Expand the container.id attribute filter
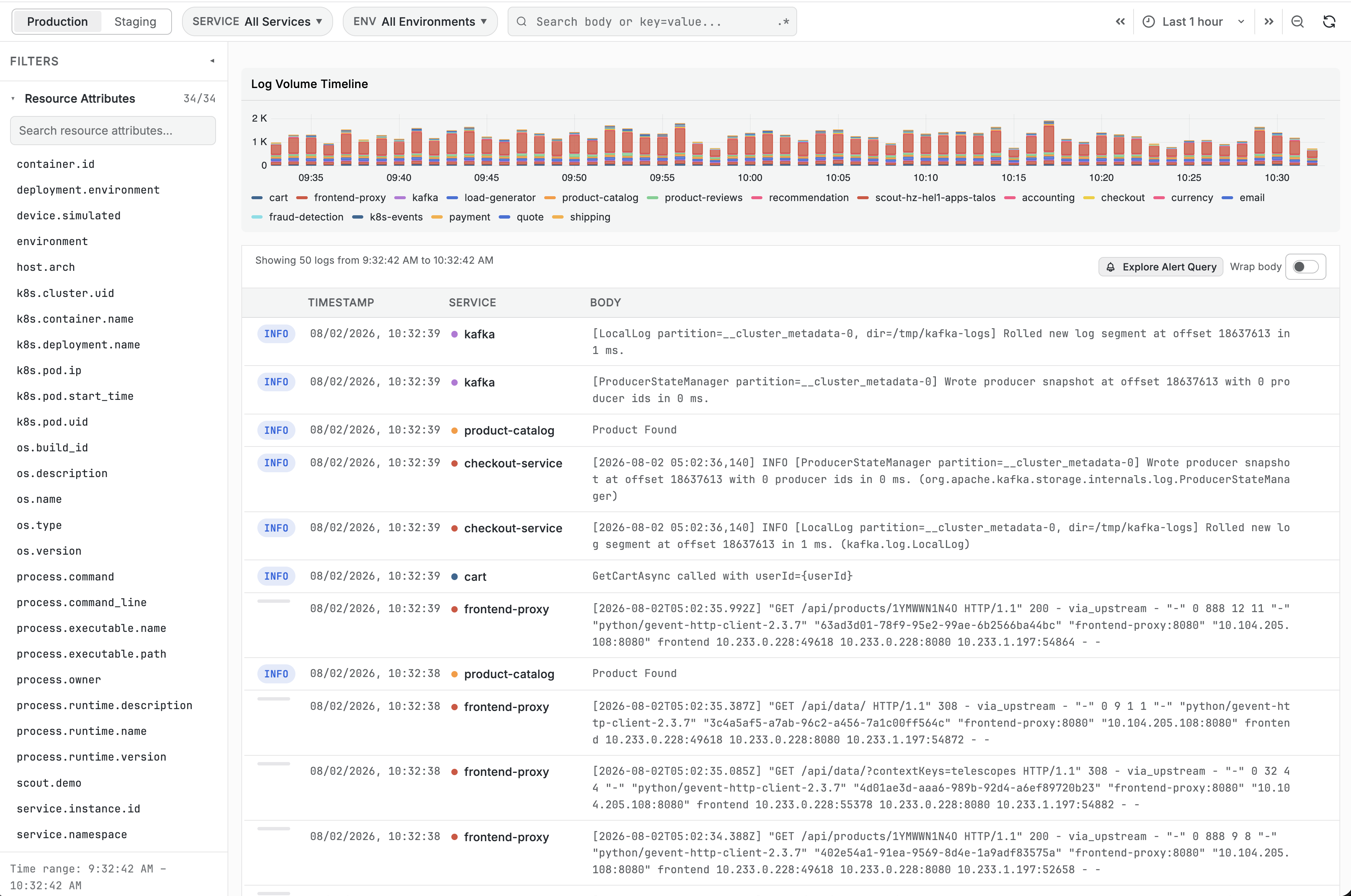This screenshot has width=1351, height=896. tap(56, 164)
